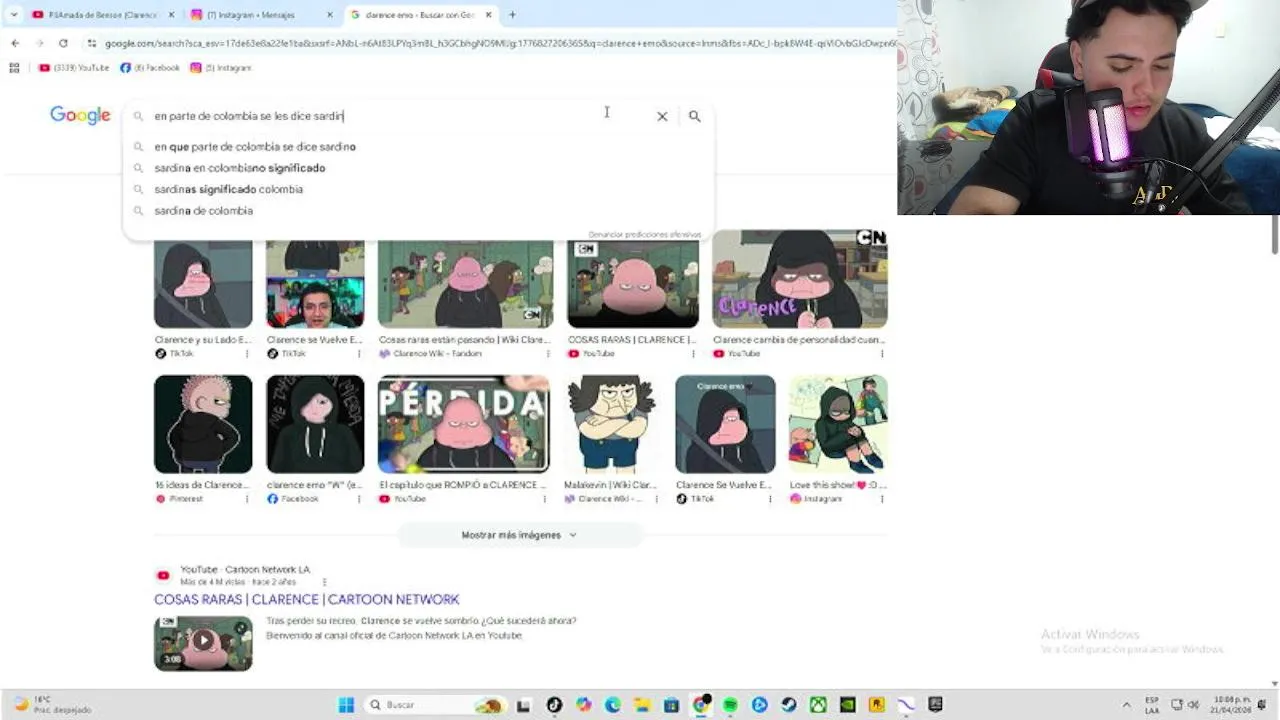Open the Instagram bookmark
The height and width of the screenshot is (720, 1280).
(220, 68)
